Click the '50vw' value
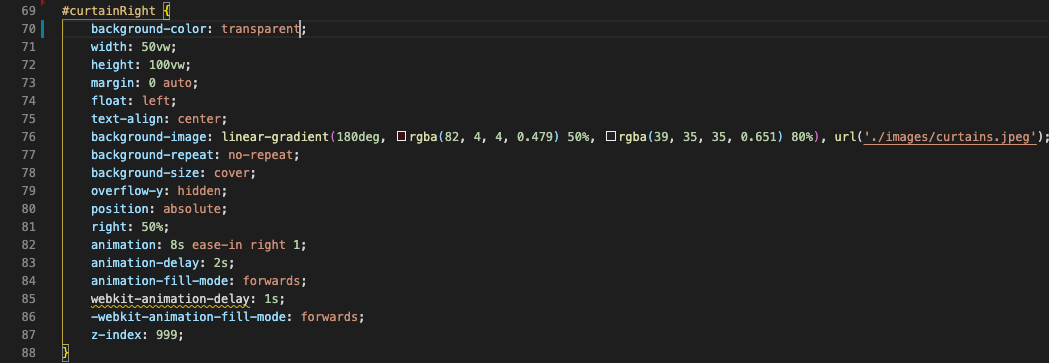Image resolution: width=1049 pixels, height=363 pixels. click(x=157, y=47)
